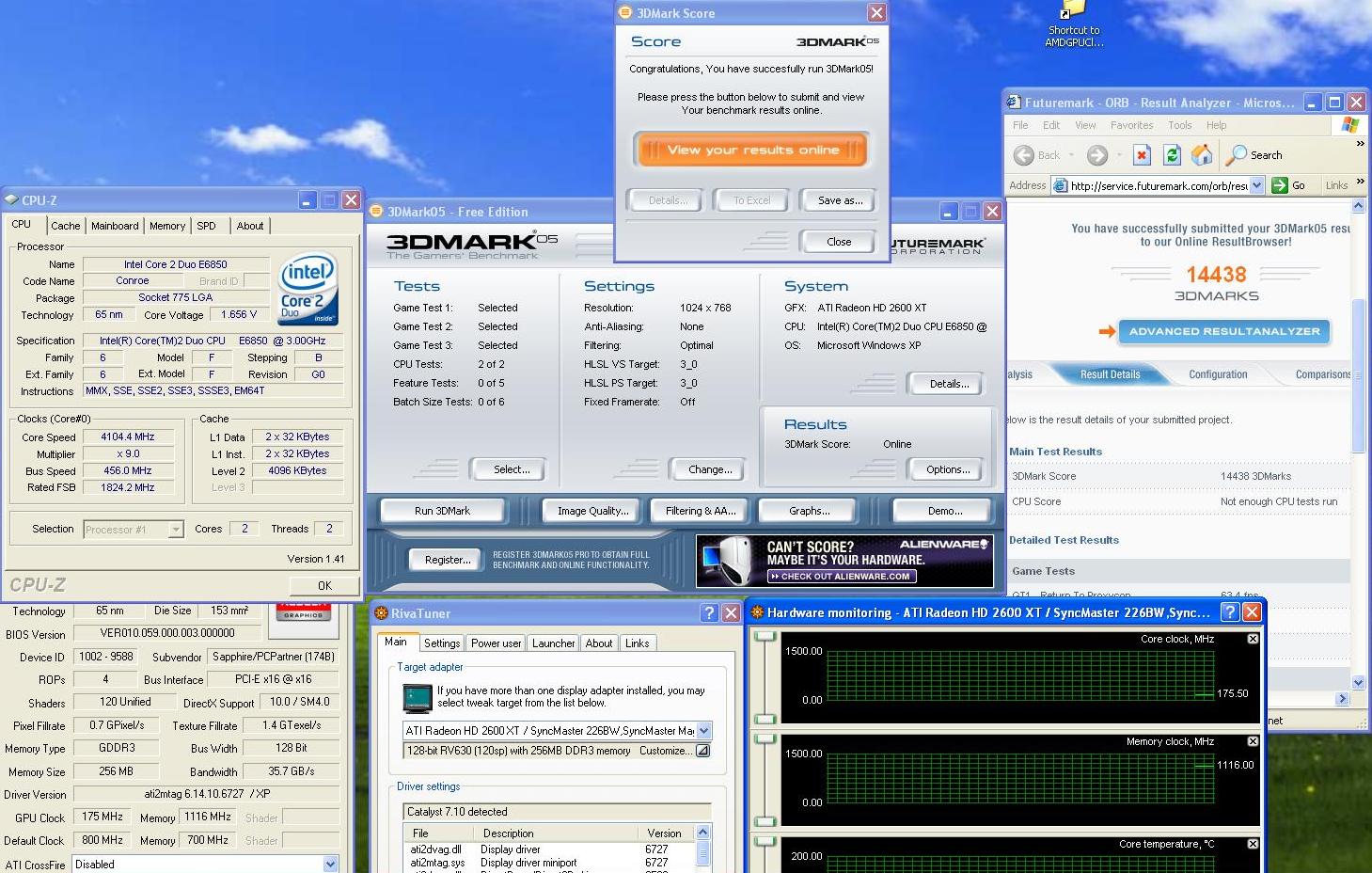Viewport: 1372px width, 873px height.
Task: Click the orange View your results online button
Action: tap(751, 150)
